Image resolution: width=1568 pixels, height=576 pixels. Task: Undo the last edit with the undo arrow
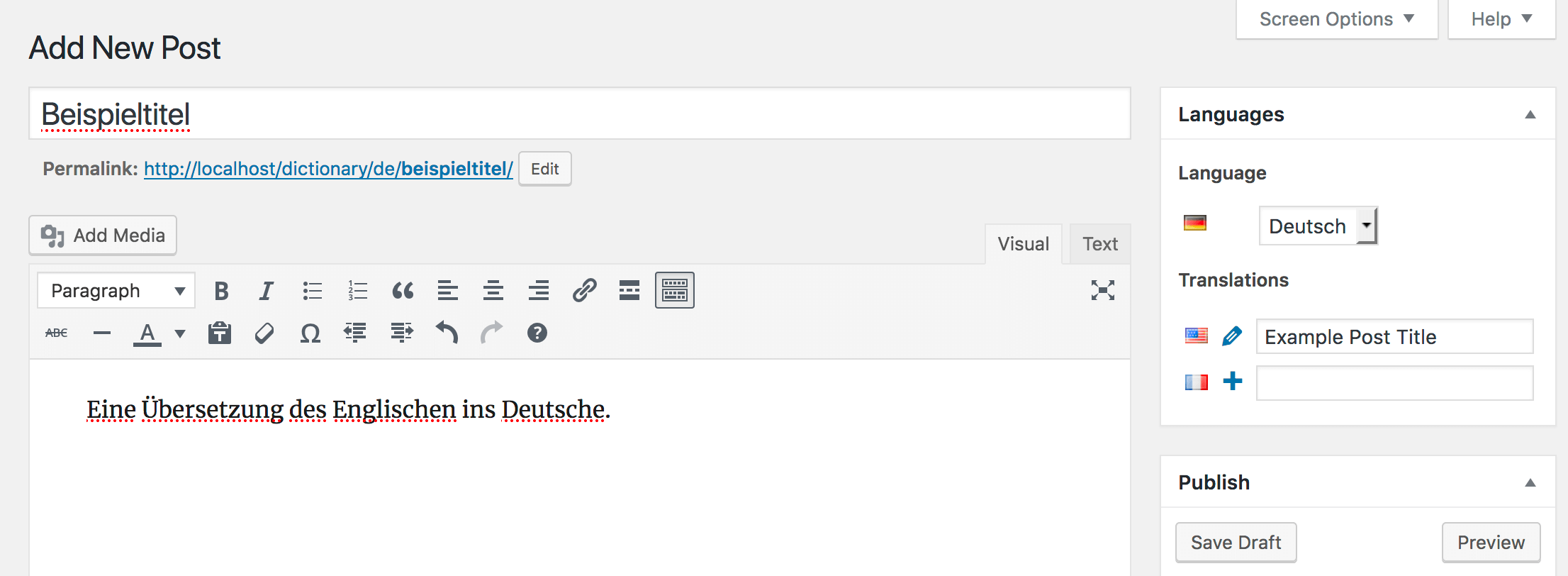coord(447,333)
